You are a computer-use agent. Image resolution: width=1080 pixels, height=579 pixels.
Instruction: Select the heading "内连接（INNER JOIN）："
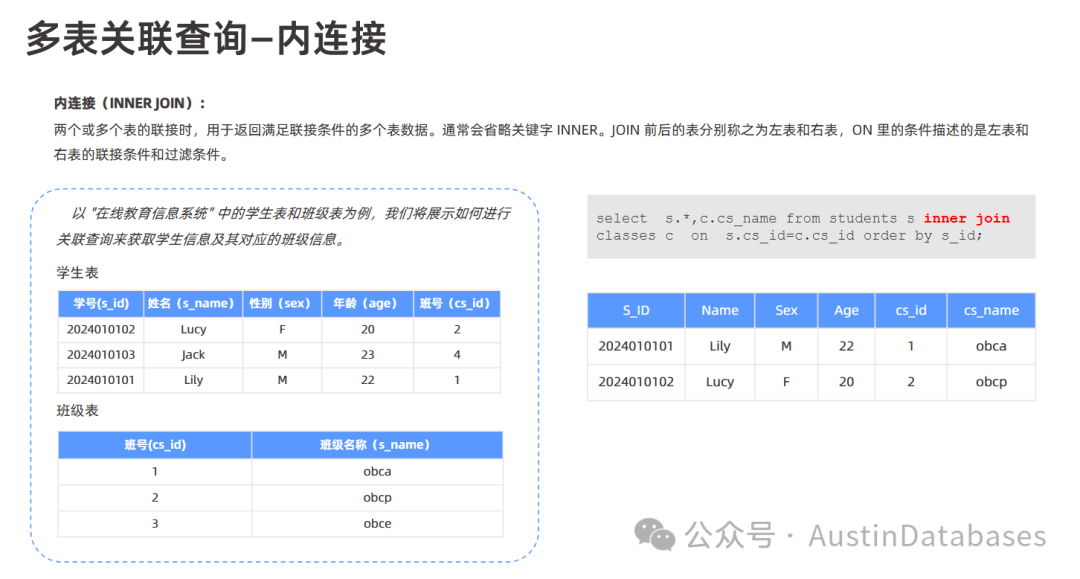(x=130, y=103)
